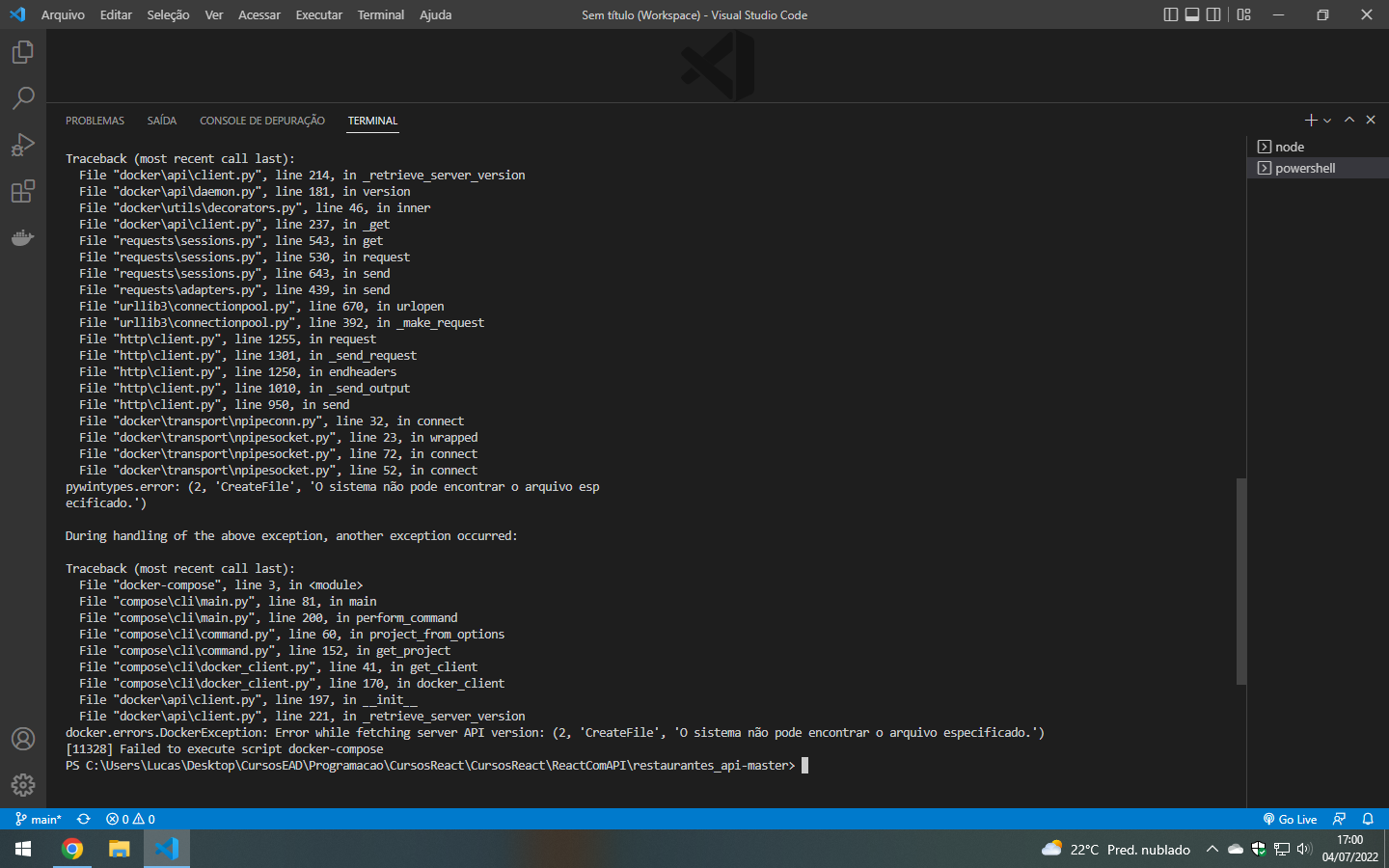
Task: Open the Executar menu
Action: coord(319,14)
